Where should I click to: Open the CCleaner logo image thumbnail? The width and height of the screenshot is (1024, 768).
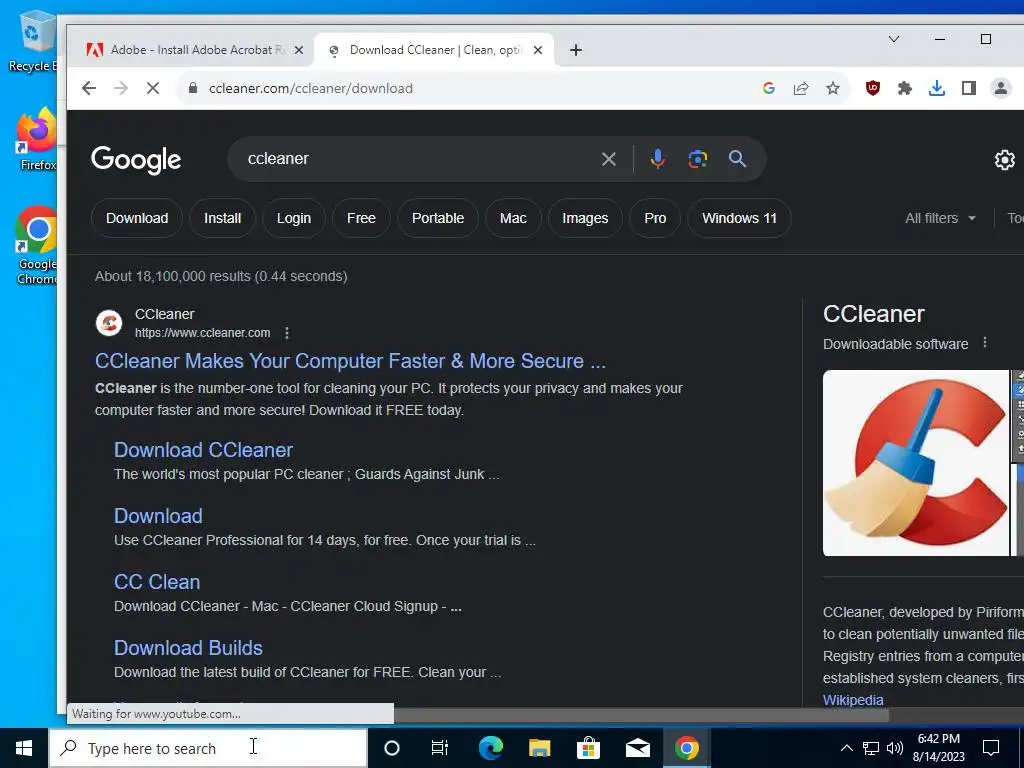916,463
